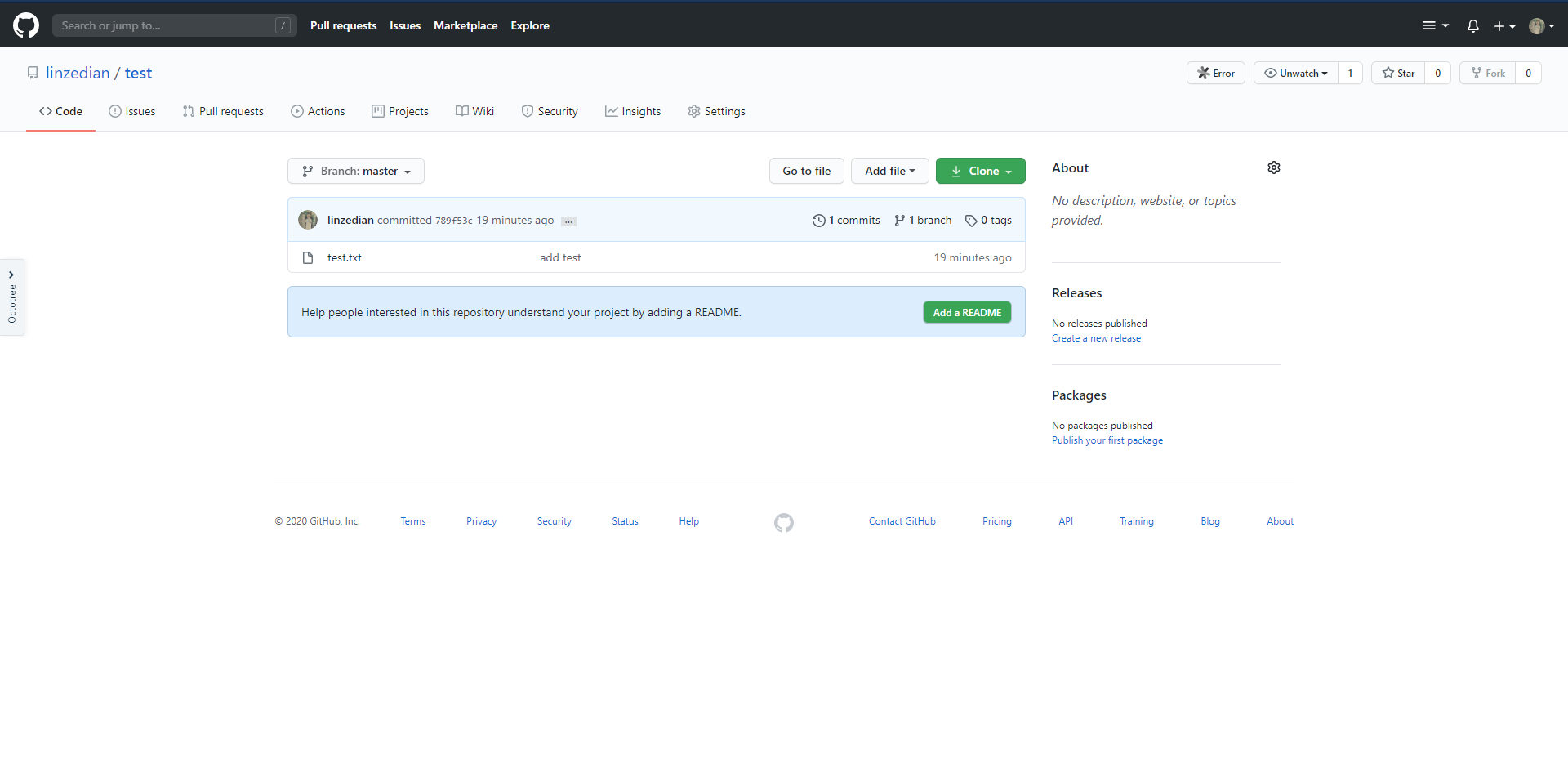Click the Error bug button
Image resolution: width=1568 pixels, height=777 pixels.
click(1216, 73)
